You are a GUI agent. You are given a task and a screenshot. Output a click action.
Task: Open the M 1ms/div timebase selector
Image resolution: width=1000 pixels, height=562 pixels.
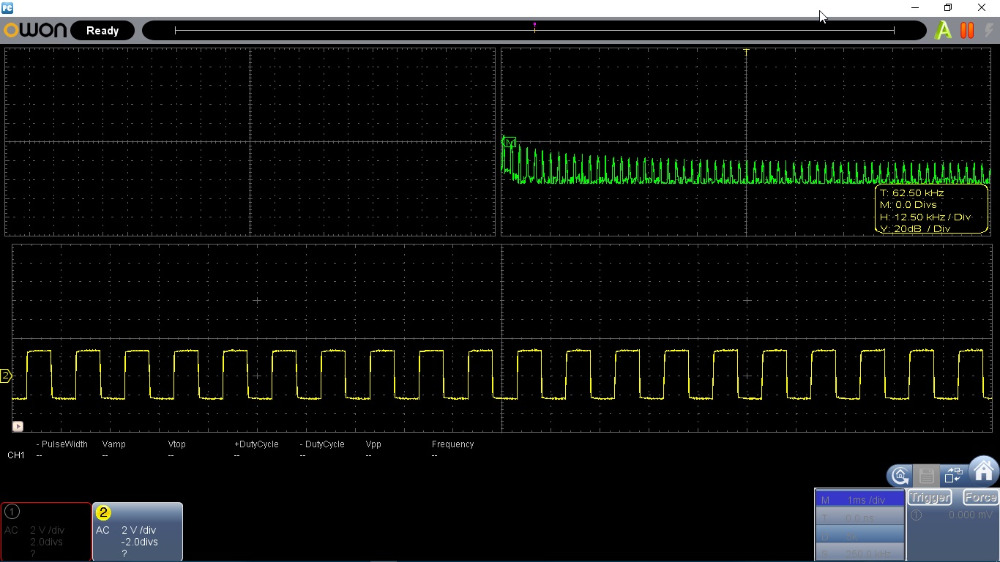click(860, 499)
